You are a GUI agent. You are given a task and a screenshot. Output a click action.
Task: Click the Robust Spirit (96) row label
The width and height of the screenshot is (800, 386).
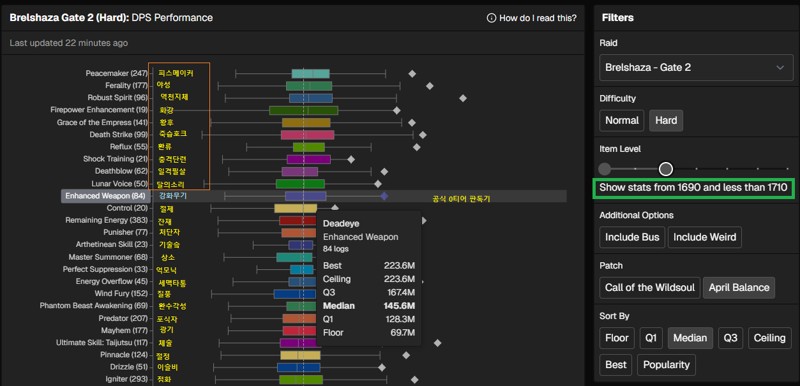tap(117, 98)
